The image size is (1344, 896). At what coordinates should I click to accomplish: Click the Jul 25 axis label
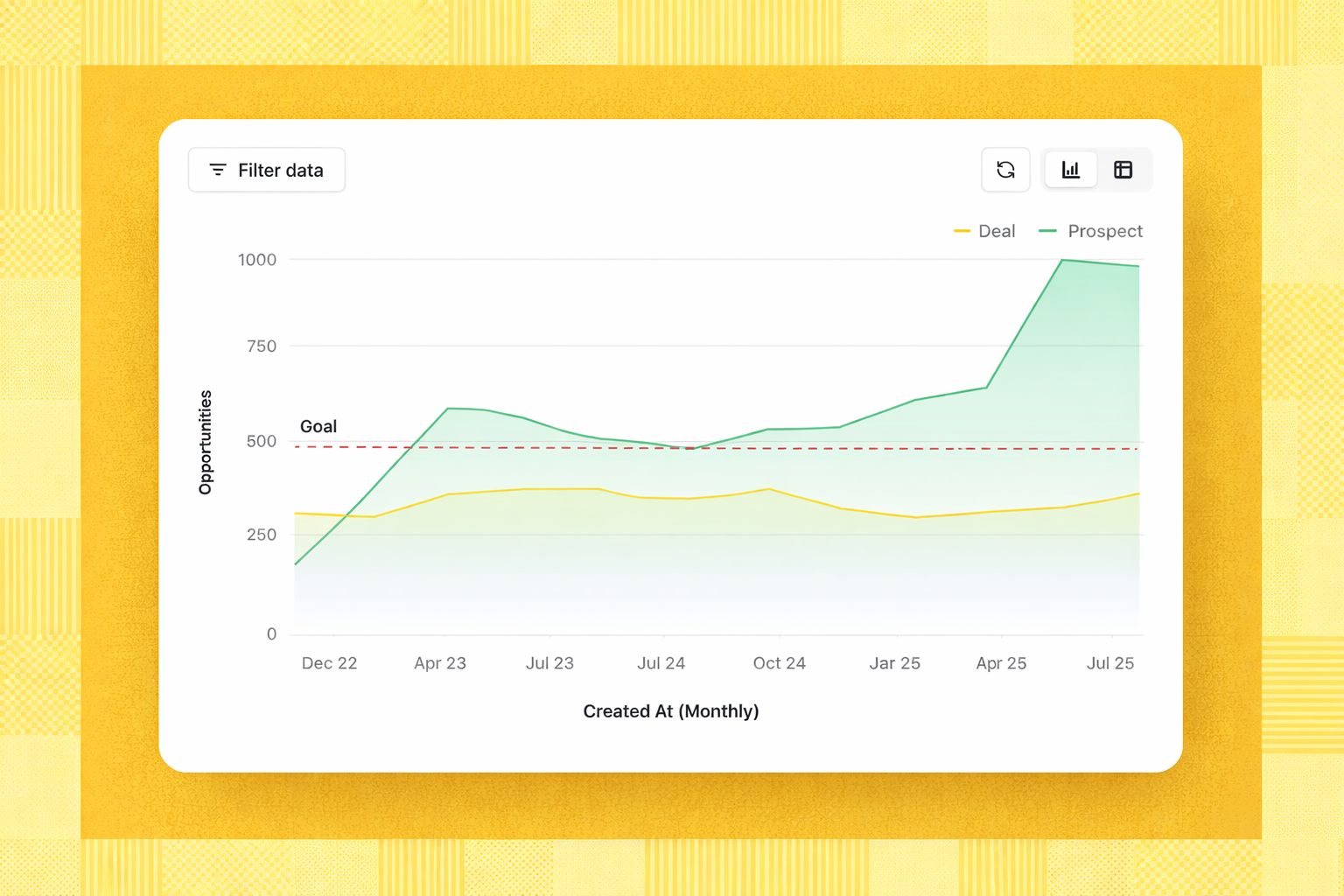coord(1109,663)
